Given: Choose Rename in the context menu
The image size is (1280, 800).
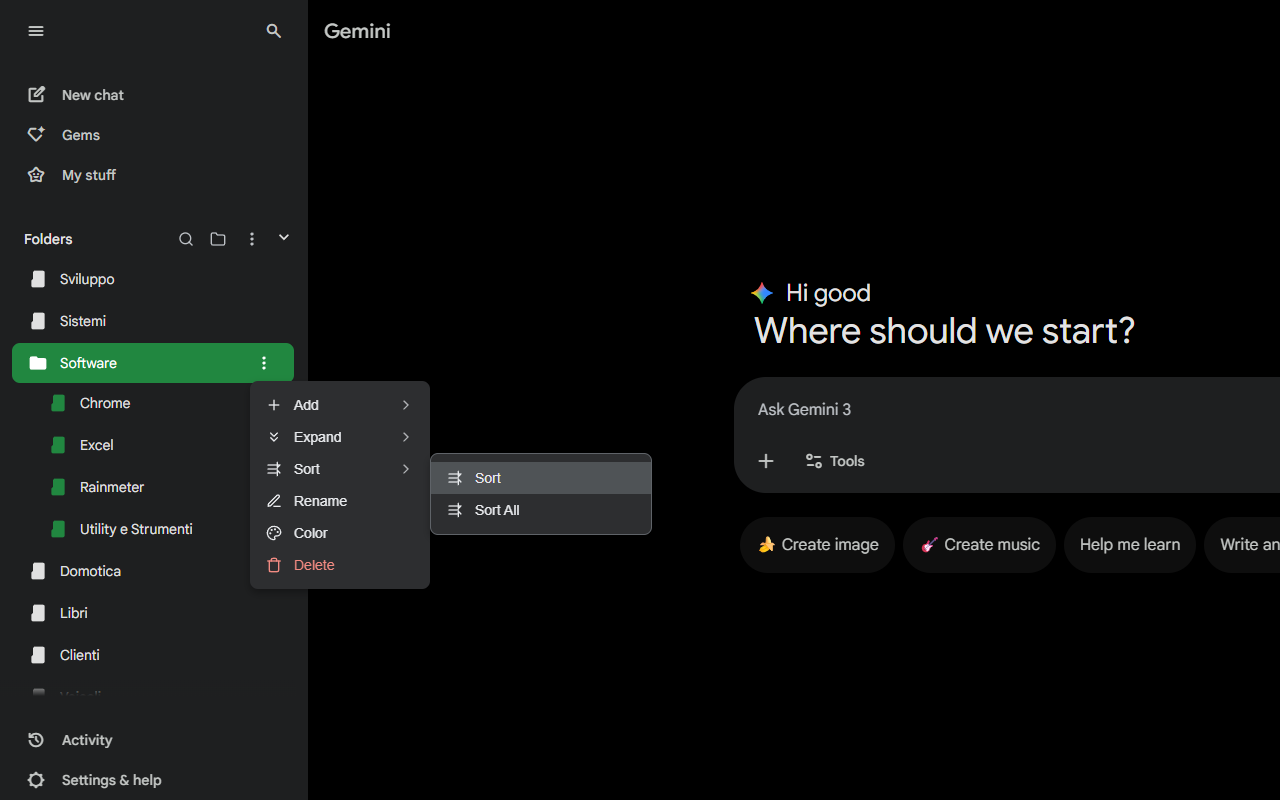Looking at the screenshot, I should click(340, 501).
